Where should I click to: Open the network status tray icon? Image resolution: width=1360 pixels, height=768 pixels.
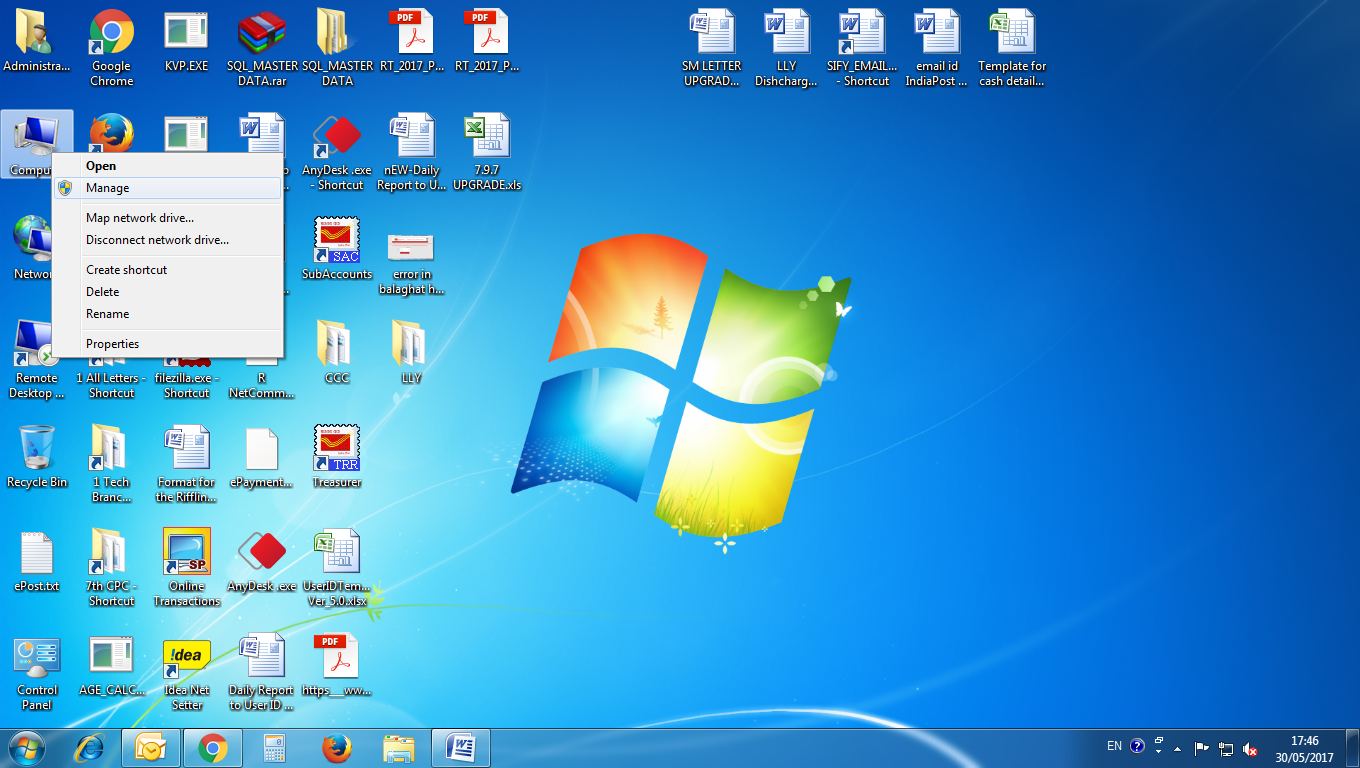[1226, 748]
